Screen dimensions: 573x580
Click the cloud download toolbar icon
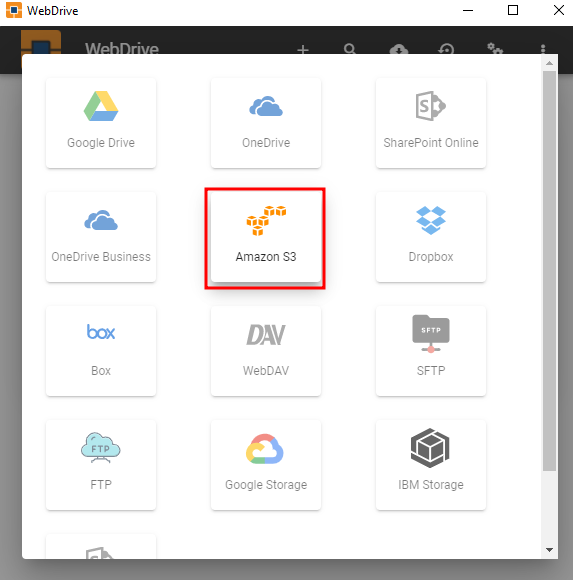click(398, 49)
